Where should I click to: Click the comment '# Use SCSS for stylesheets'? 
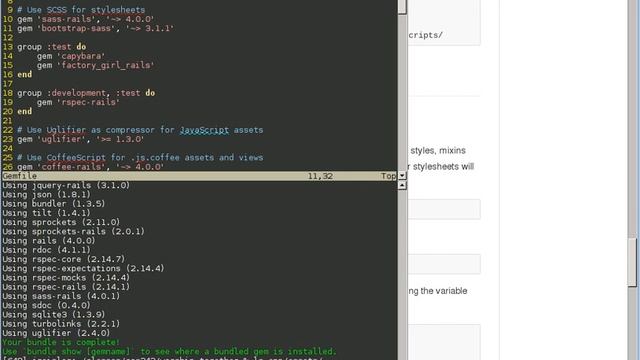[81, 10]
